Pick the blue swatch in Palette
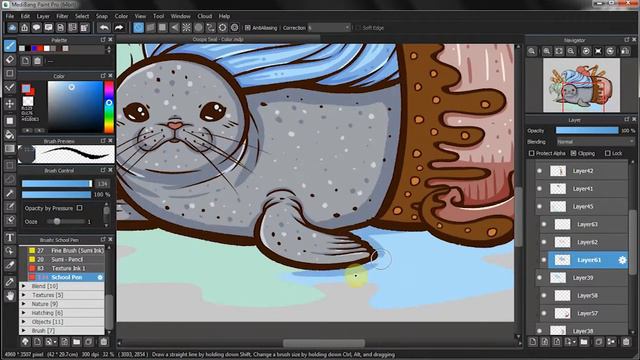The height and width of the screenshot is (360, 640). [34, 49]
